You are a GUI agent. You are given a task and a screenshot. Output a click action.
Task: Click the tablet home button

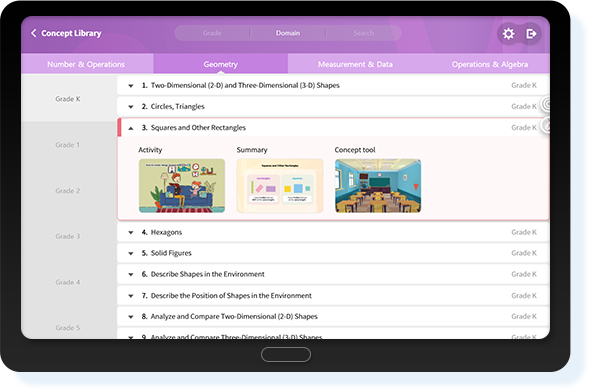[x=286, y=354]
